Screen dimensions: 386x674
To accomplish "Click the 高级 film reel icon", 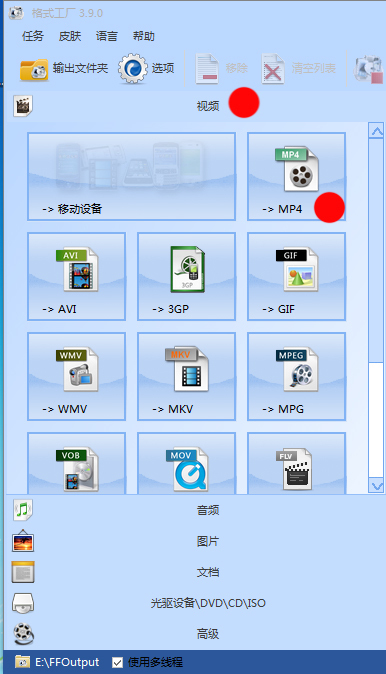I will click(23, 634).
